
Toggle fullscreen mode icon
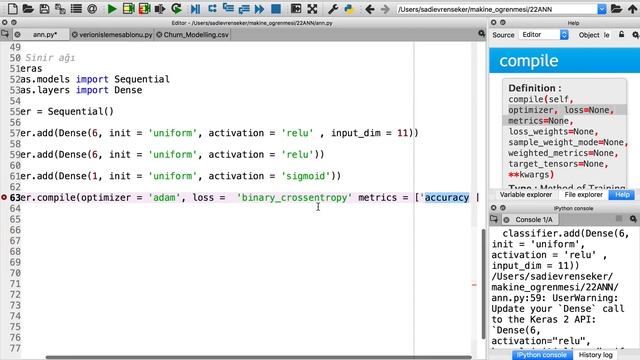coord(312,9)
